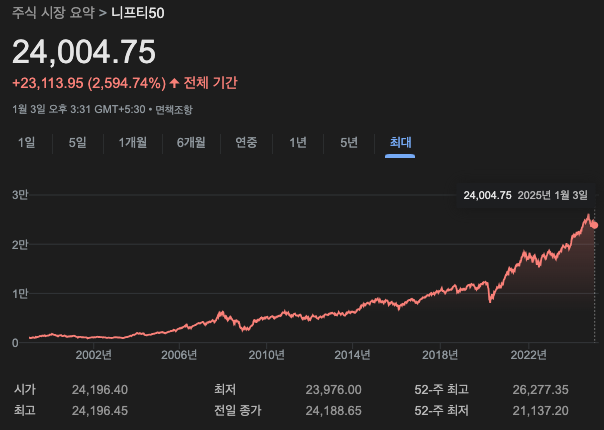Click the chart endpoint dot marker

pyautogui.click(x=595, y=225)
